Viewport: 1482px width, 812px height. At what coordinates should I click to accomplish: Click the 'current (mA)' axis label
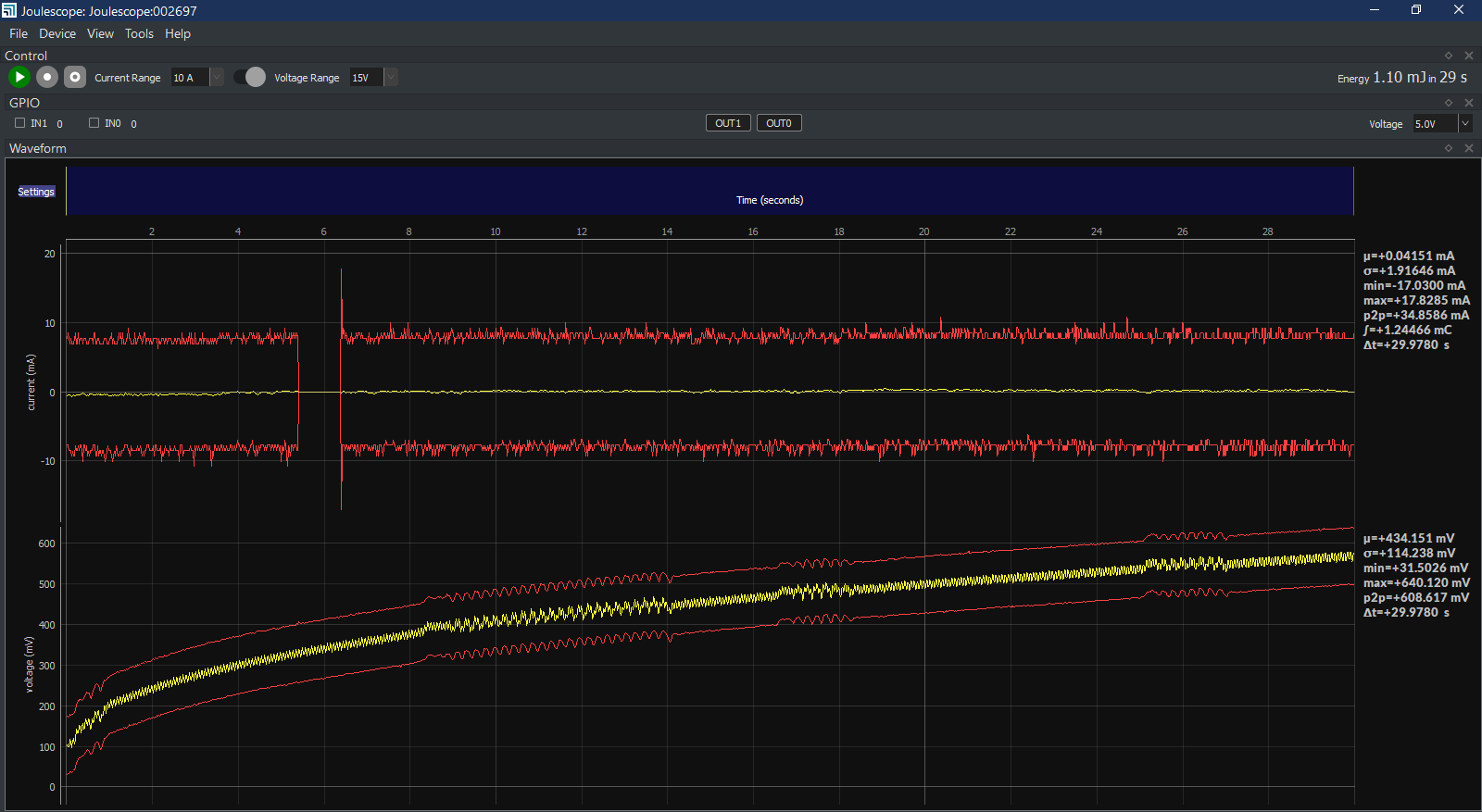point(31,381)
